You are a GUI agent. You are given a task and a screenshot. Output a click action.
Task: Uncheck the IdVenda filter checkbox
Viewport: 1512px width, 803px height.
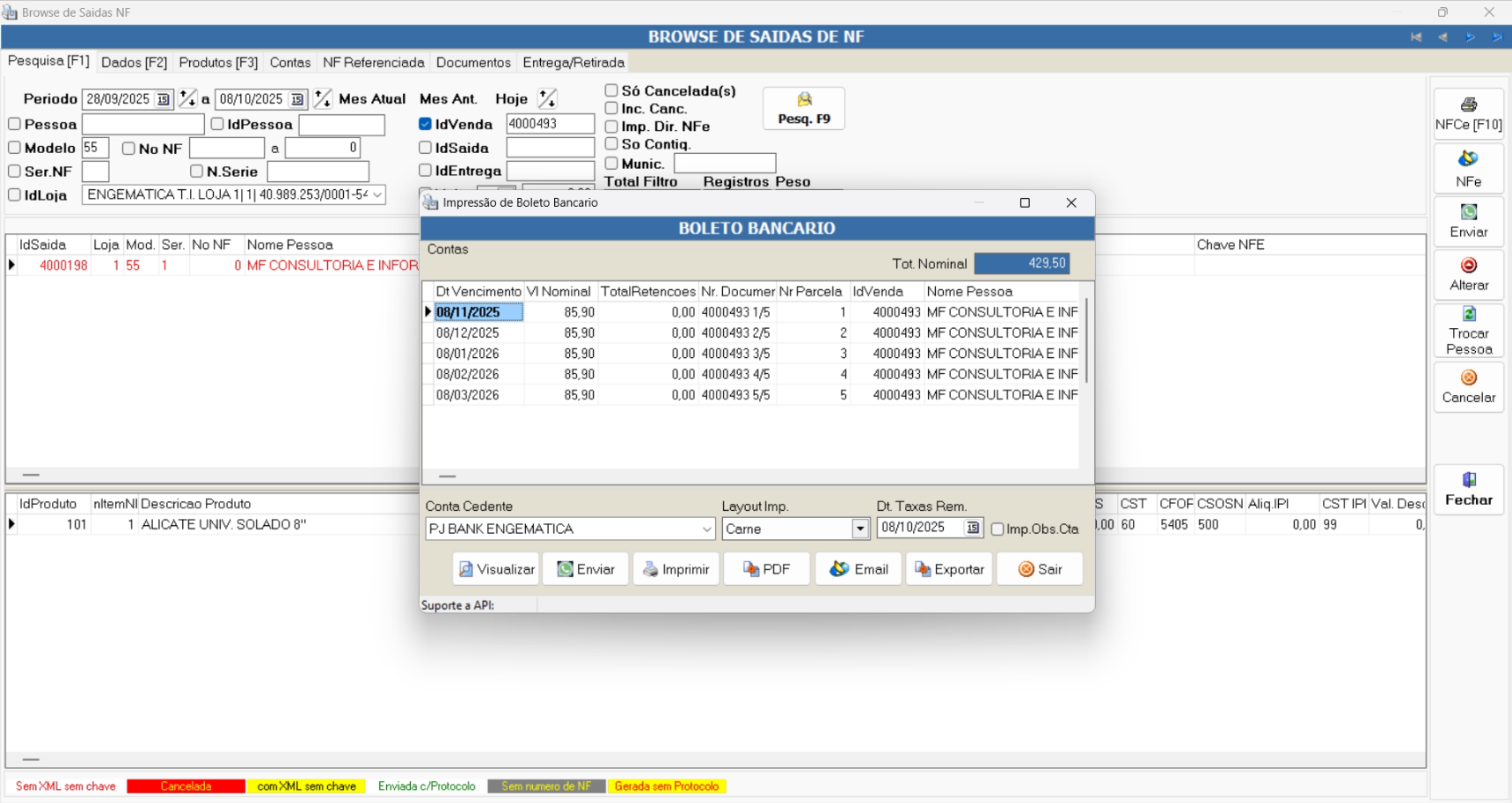(x=426, y=124)
